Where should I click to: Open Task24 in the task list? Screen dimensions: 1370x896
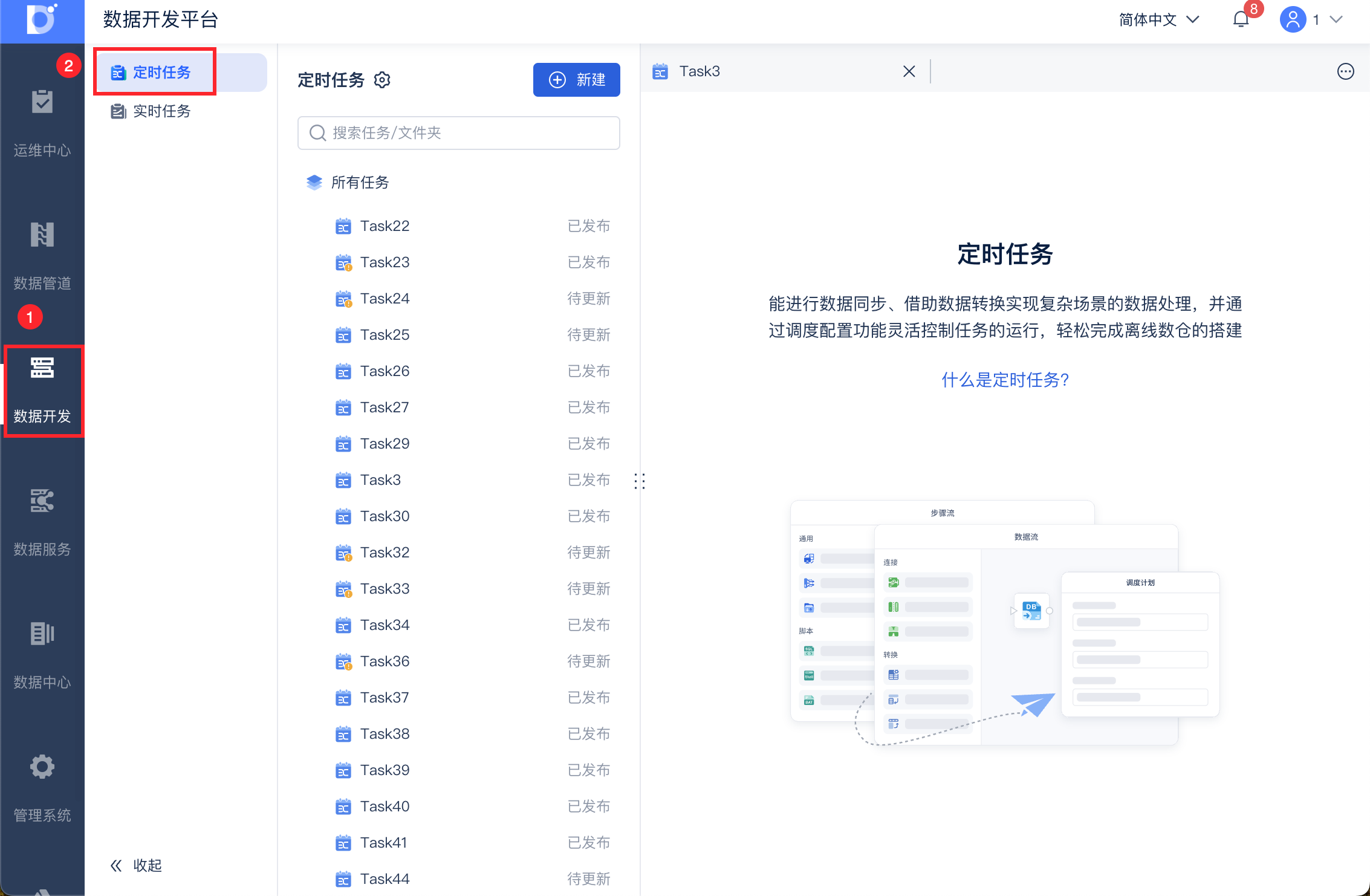pos(385,299)
